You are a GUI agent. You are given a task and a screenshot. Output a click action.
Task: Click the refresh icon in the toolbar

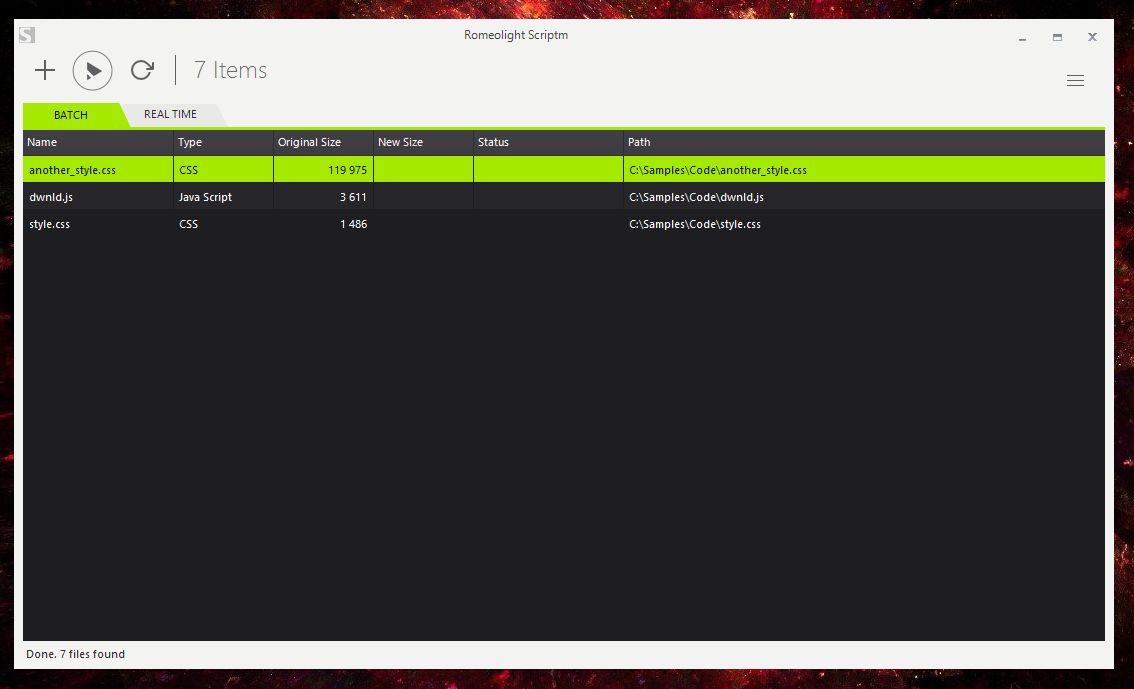[142, 70]
